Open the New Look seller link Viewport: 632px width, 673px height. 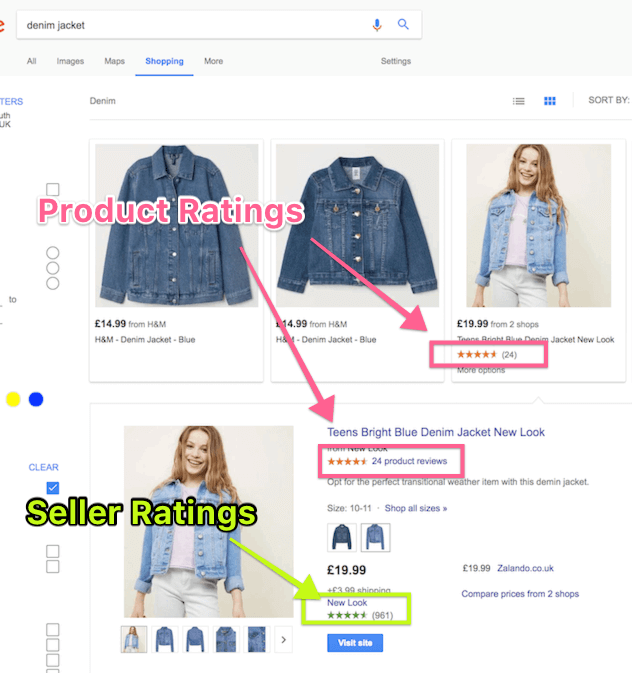pyautogui.click(x=347, y=603)
